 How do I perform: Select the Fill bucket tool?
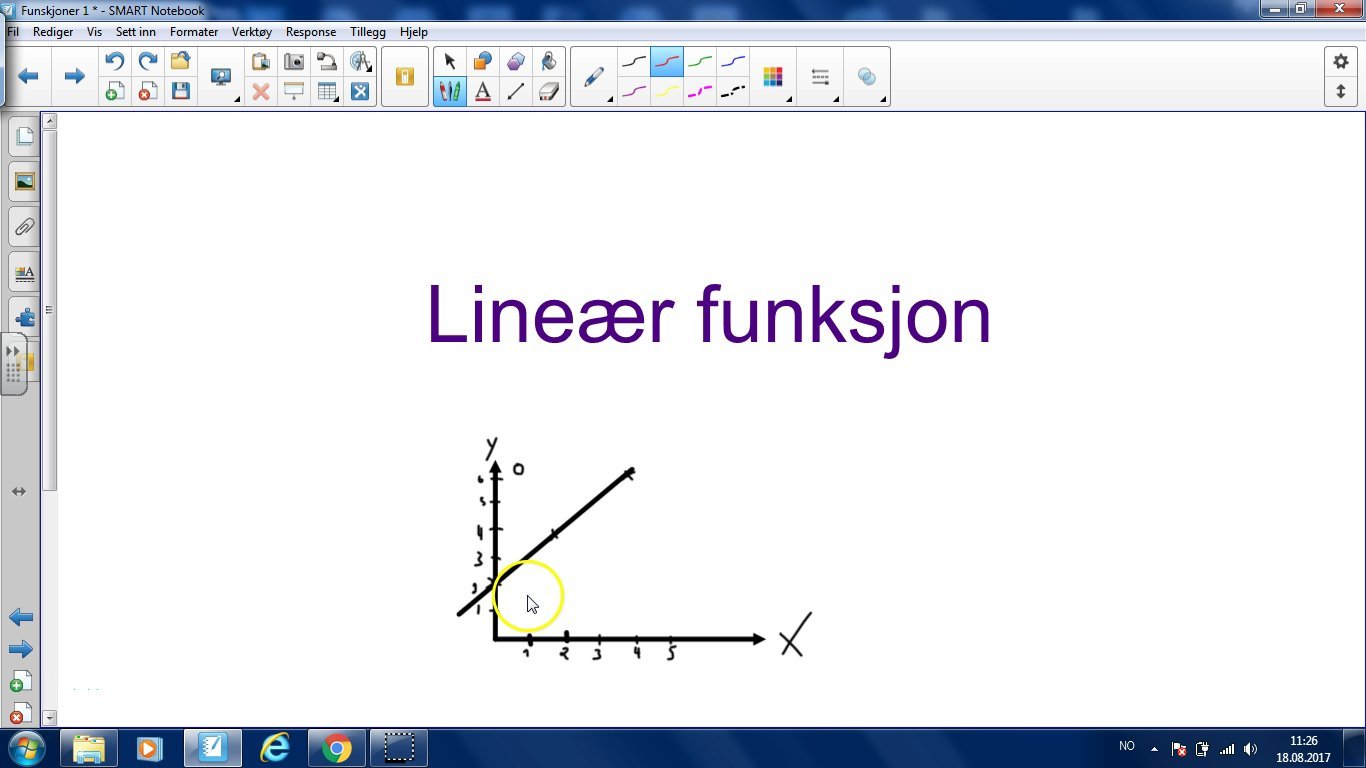549,61
